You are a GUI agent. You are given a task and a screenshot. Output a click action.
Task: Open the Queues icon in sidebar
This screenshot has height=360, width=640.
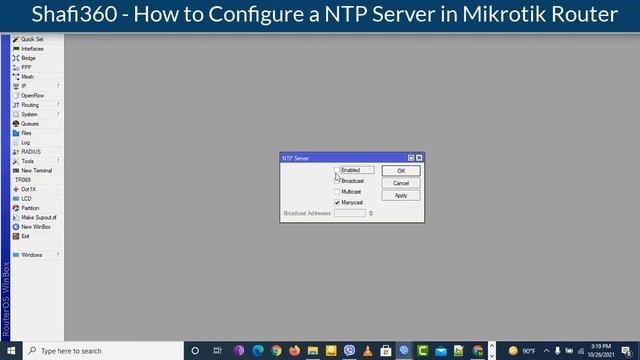click(x=16, y=124)
